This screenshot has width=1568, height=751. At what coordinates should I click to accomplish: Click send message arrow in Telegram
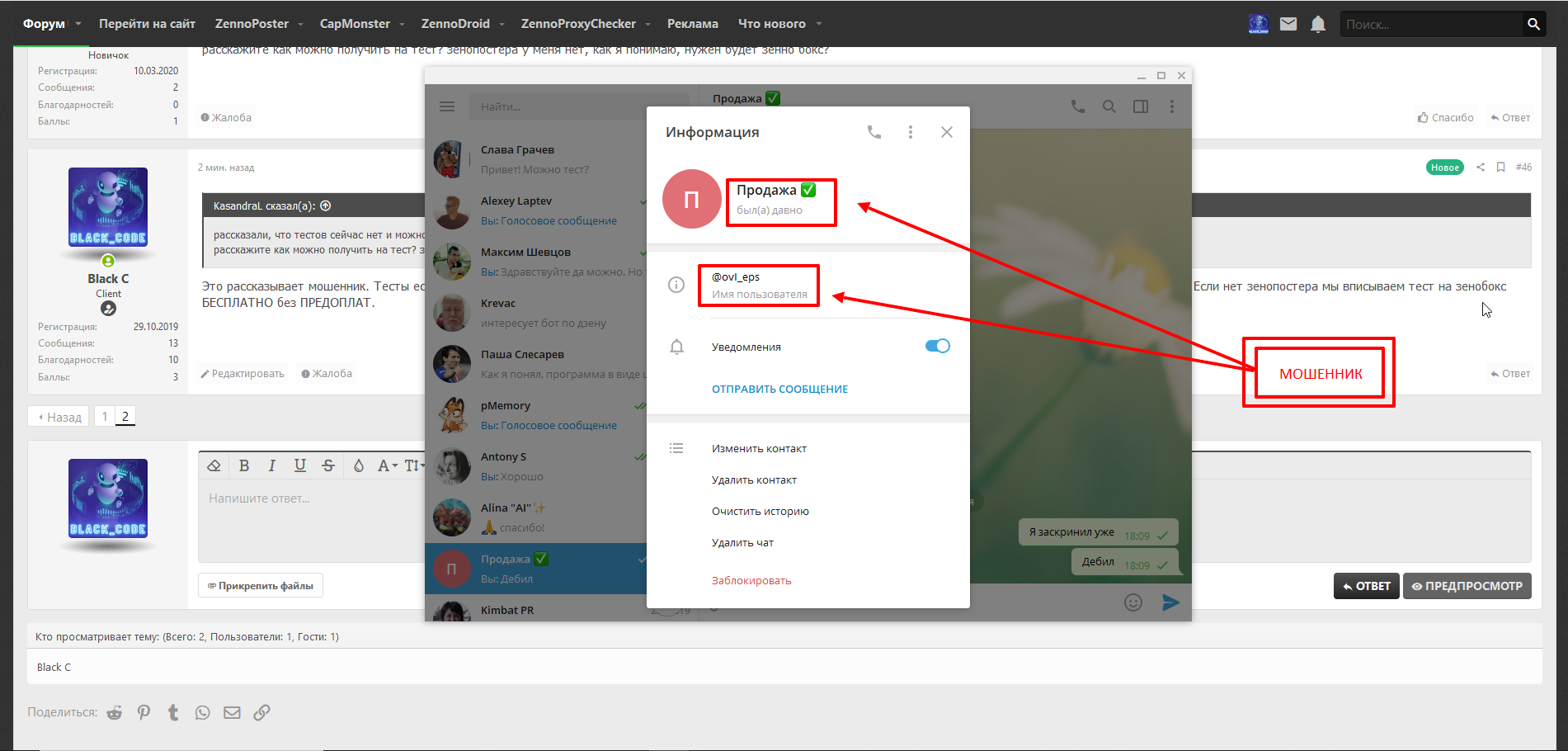pyautogui.click(x=1170, y=602)
